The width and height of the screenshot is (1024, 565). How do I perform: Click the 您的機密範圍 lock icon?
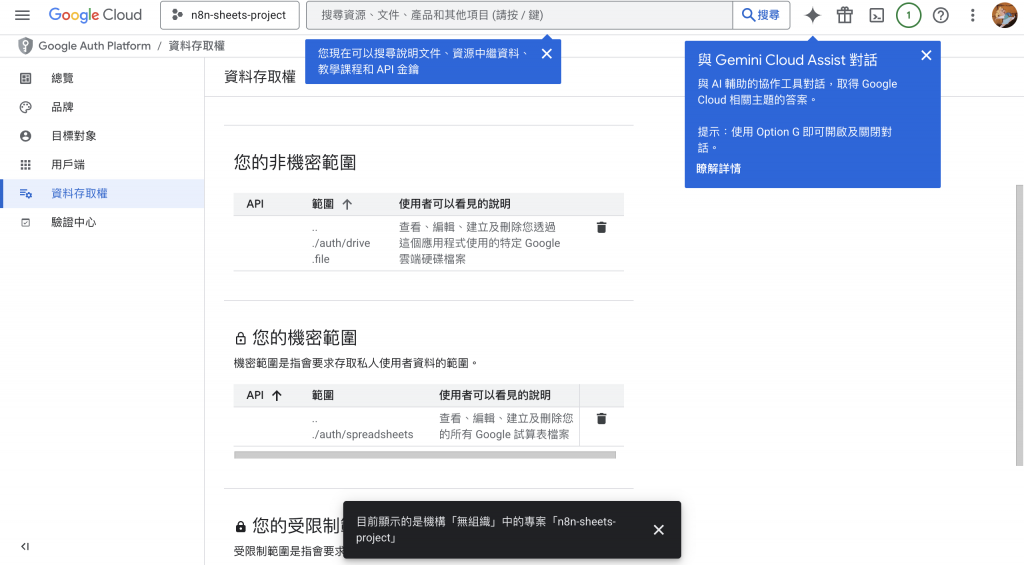tap(240, 338)
